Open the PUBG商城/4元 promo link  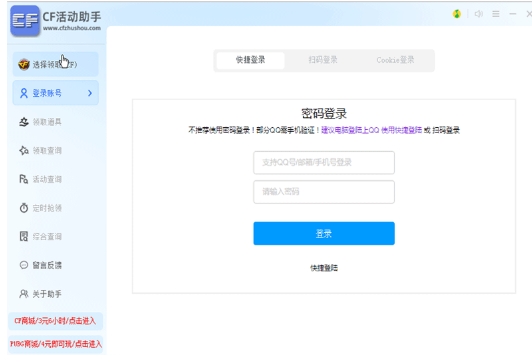56,344
